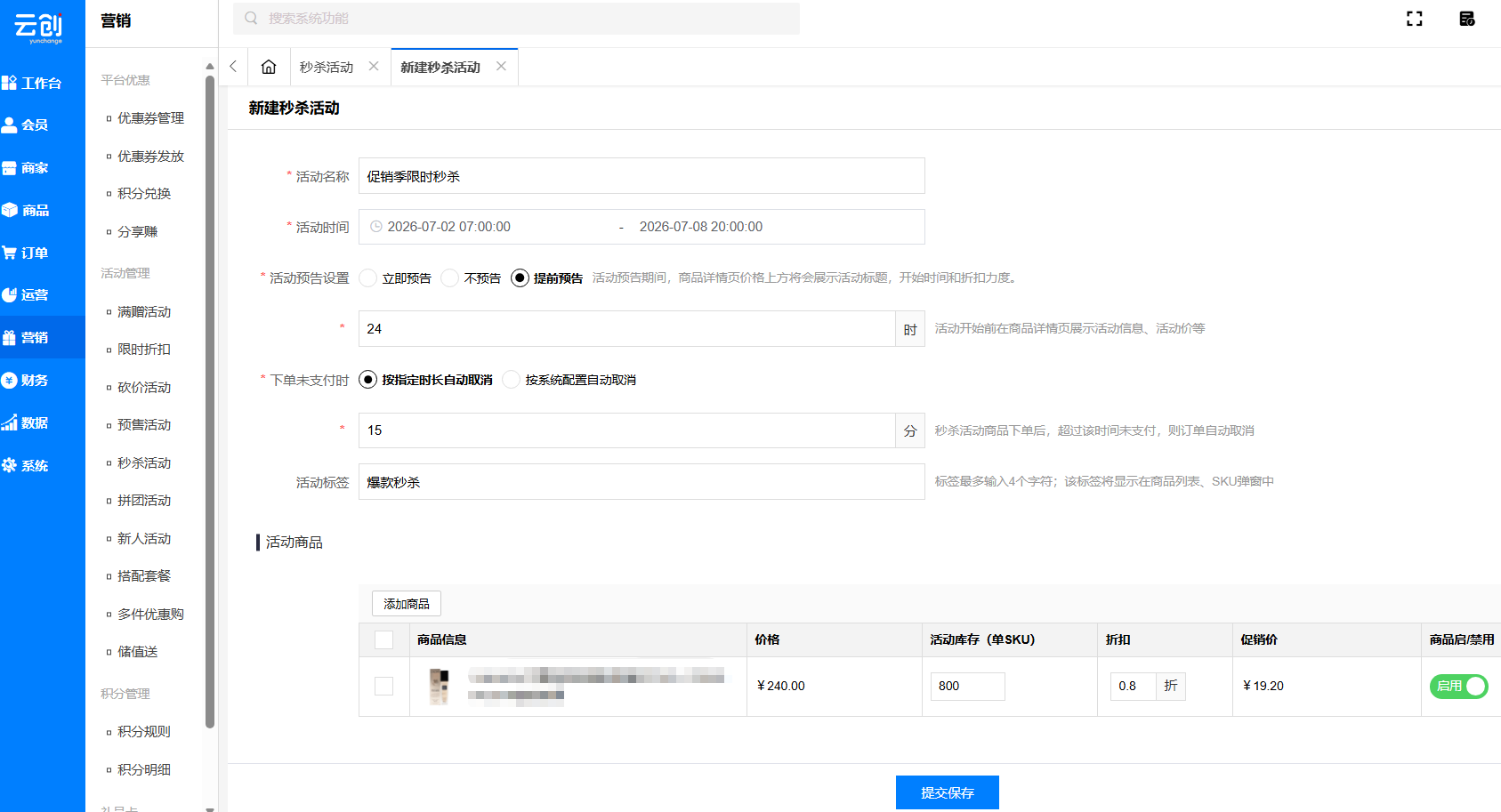
Task: Open 积分规则 menu item
Action: point(144,732)
